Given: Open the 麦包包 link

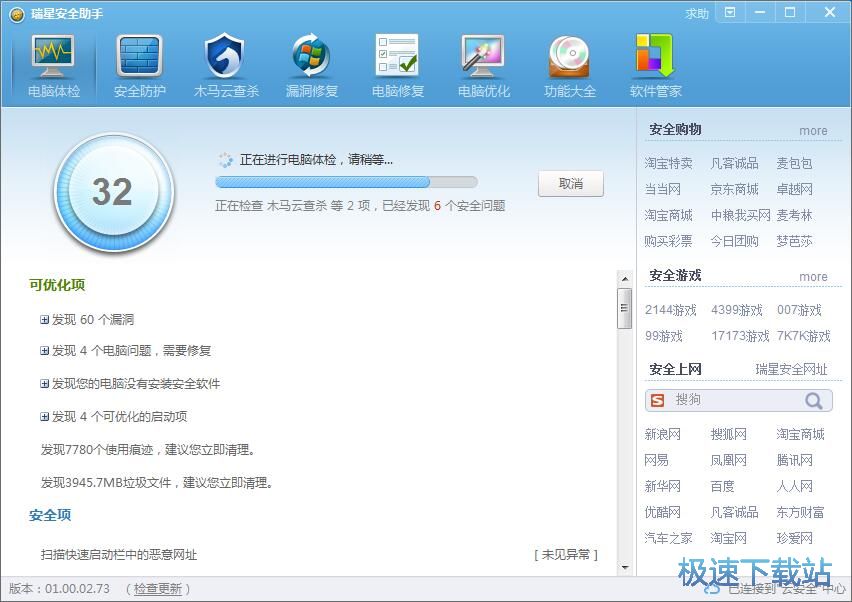Looking at the screenshot, I should [794, 164].
